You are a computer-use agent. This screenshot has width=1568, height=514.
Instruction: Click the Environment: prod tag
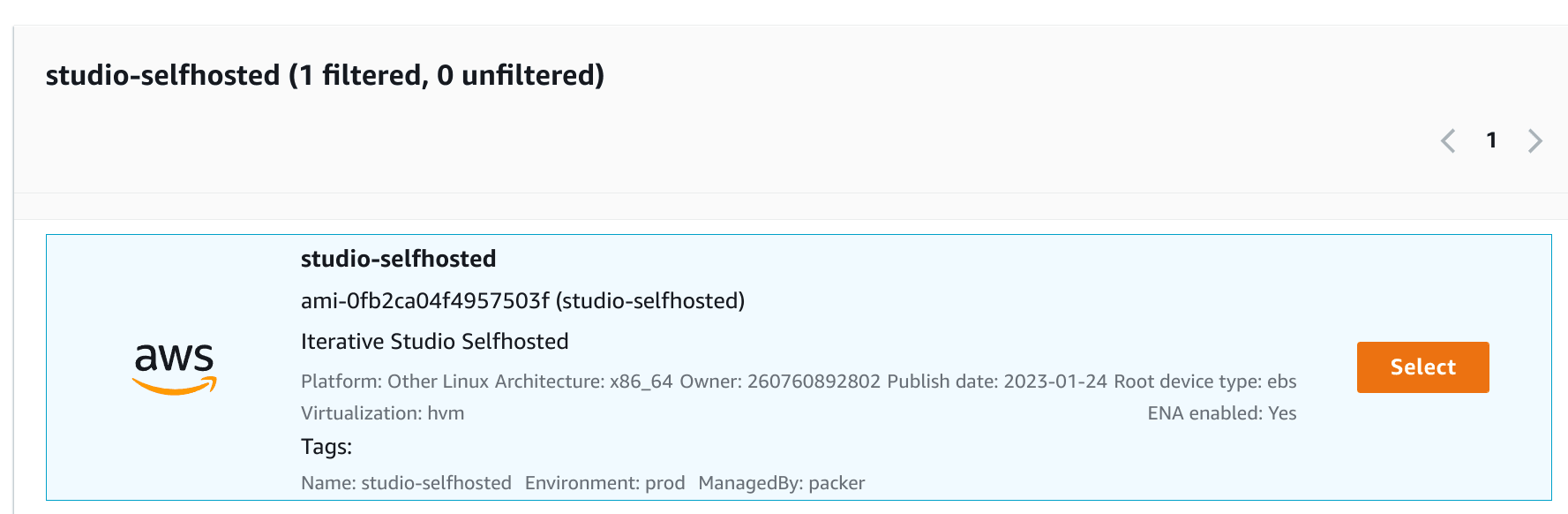[605, 483]
